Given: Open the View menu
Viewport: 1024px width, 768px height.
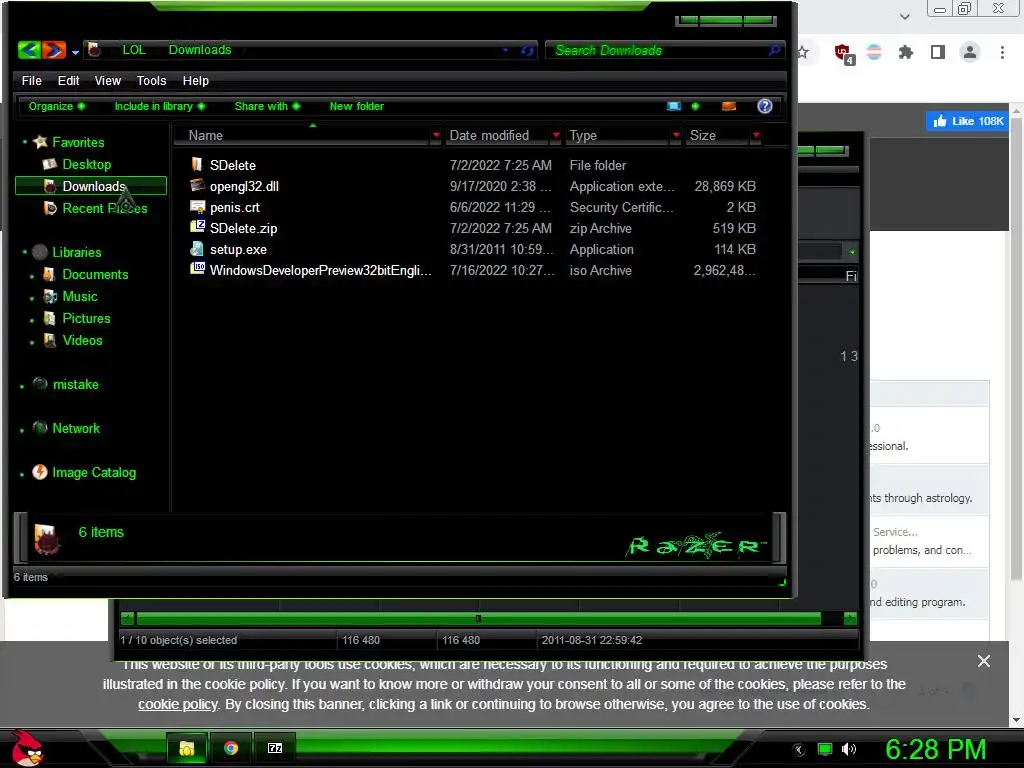Looking at the screenshot, I should 108,80.
